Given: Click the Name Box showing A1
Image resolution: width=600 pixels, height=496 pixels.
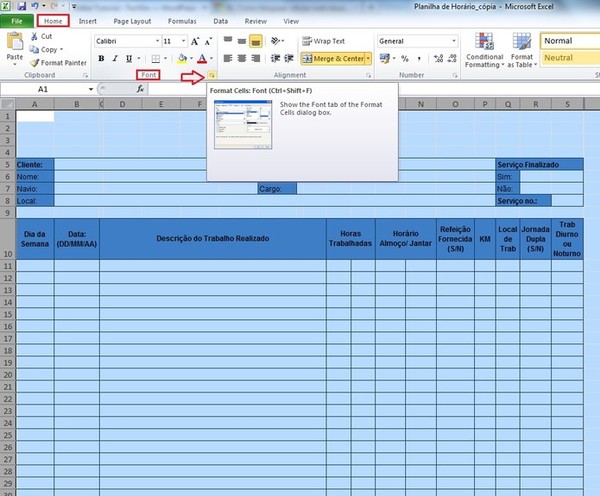Looking at the screenshot, I should click(43, 89).
